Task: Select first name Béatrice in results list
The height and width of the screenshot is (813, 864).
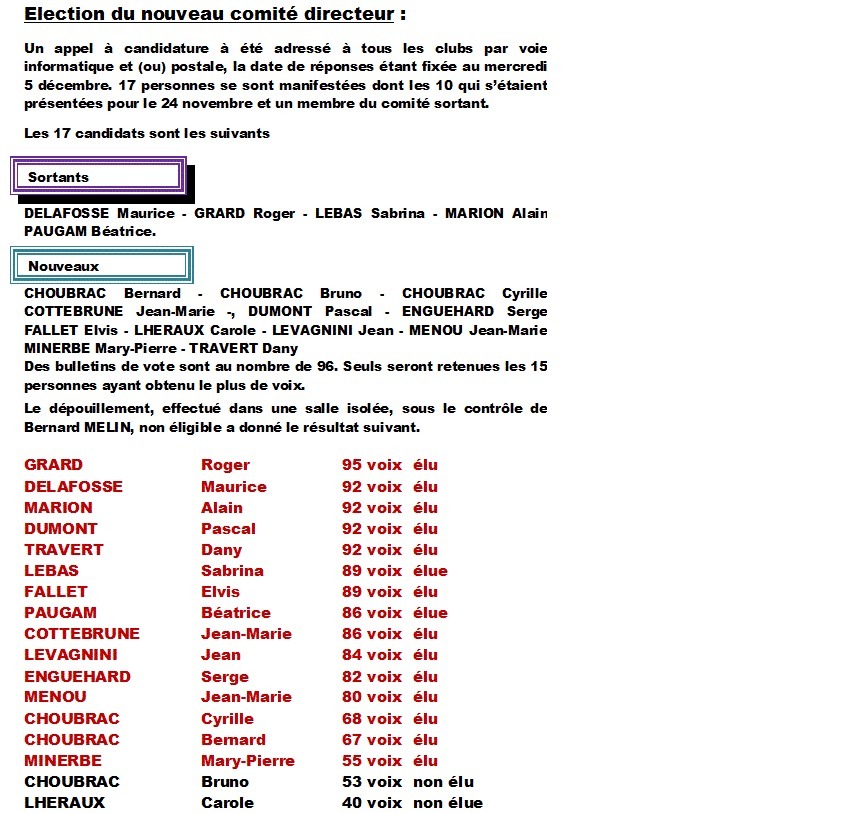Action: [236, 613]
